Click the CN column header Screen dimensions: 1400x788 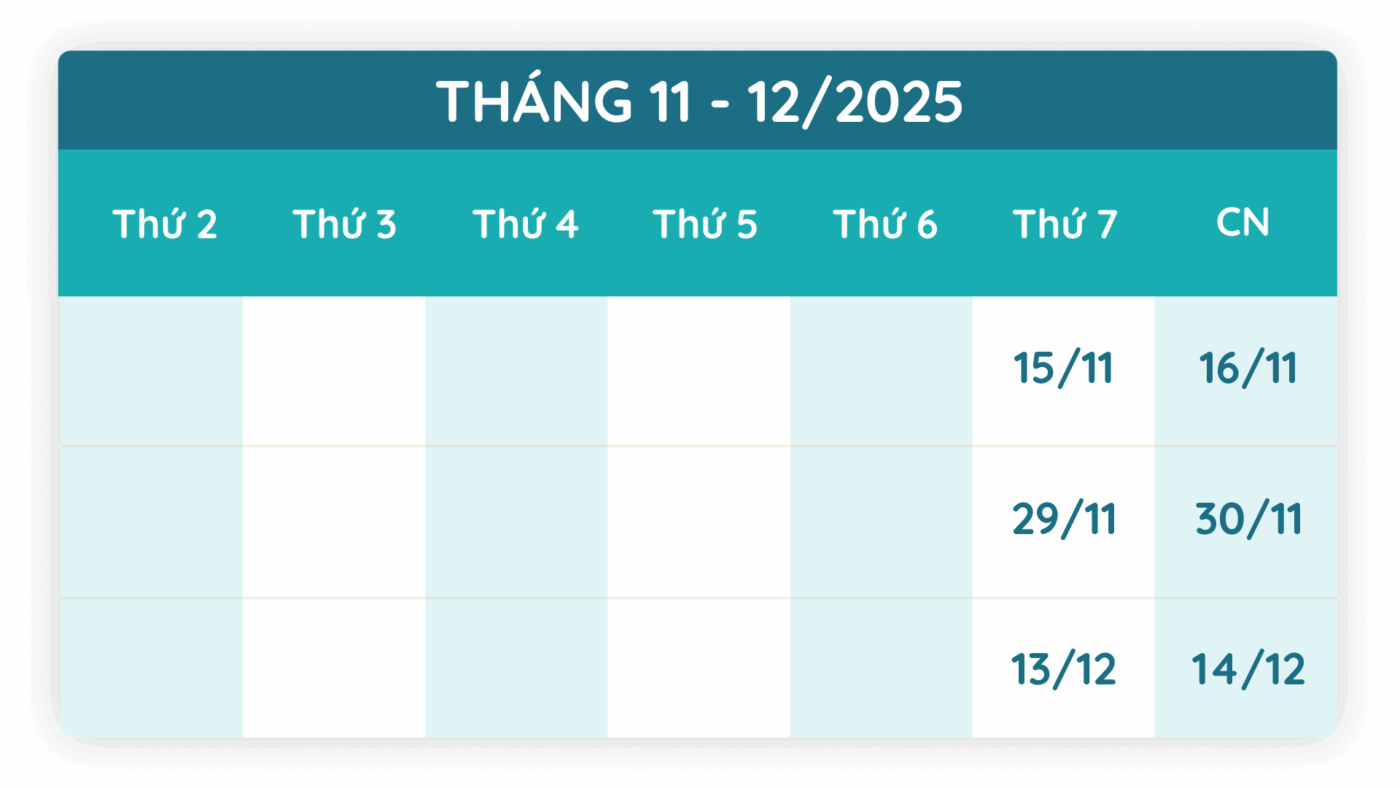click(1243, 223)
